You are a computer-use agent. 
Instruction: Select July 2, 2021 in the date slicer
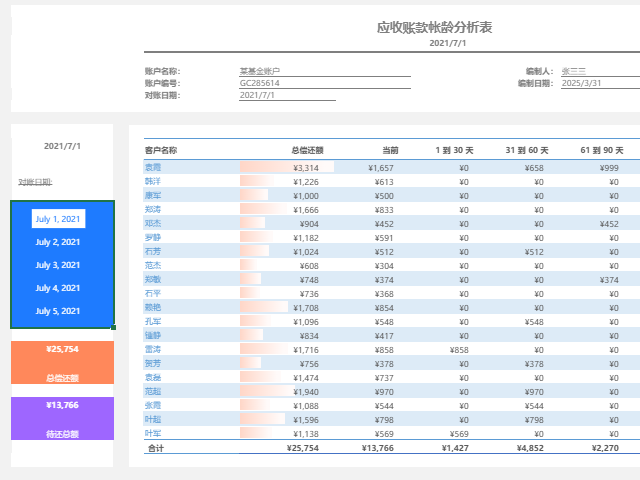click(x=58, y=242)
